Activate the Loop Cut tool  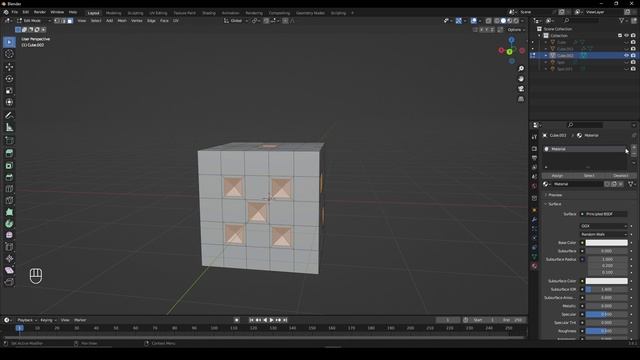[x=9, y=189]
